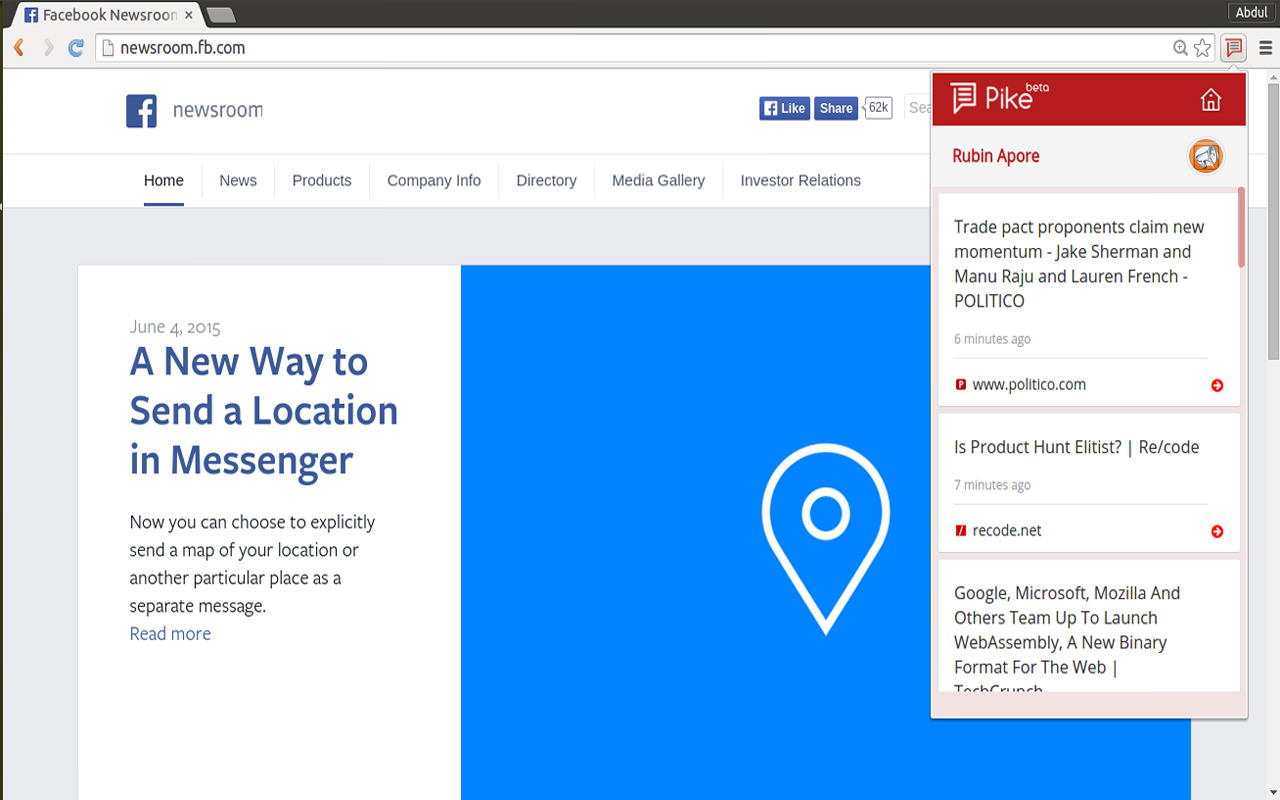Open the Media Gallery nav item

click(x=658, y=180)
